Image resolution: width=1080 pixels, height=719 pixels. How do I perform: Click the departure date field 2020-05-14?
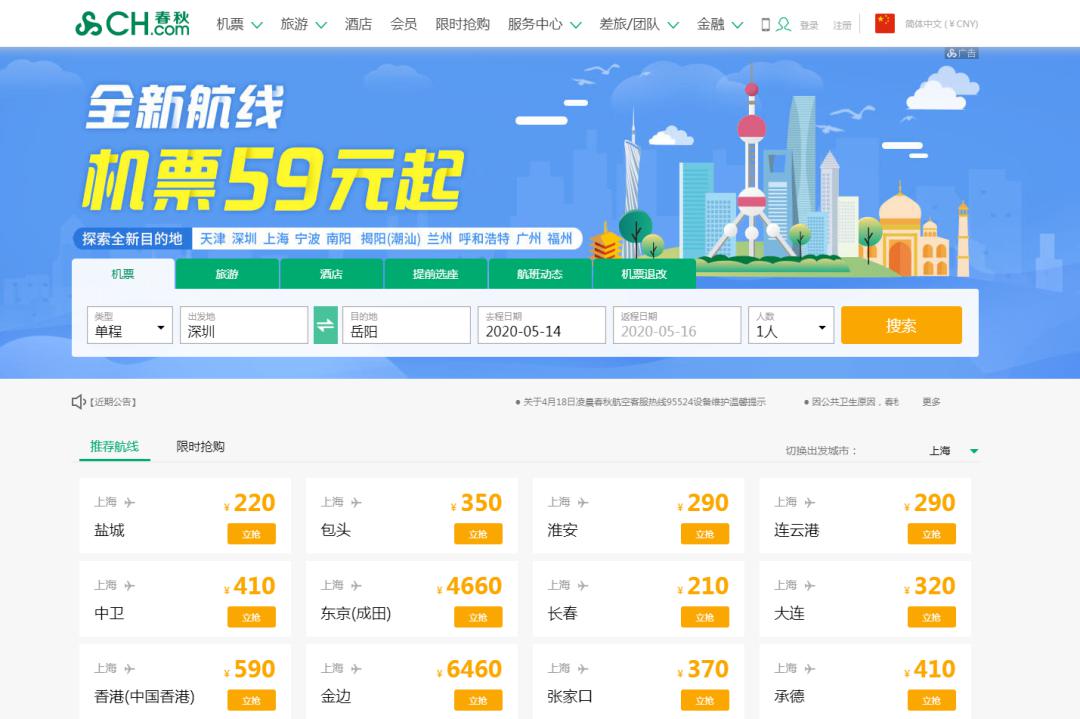pos(541,325)
